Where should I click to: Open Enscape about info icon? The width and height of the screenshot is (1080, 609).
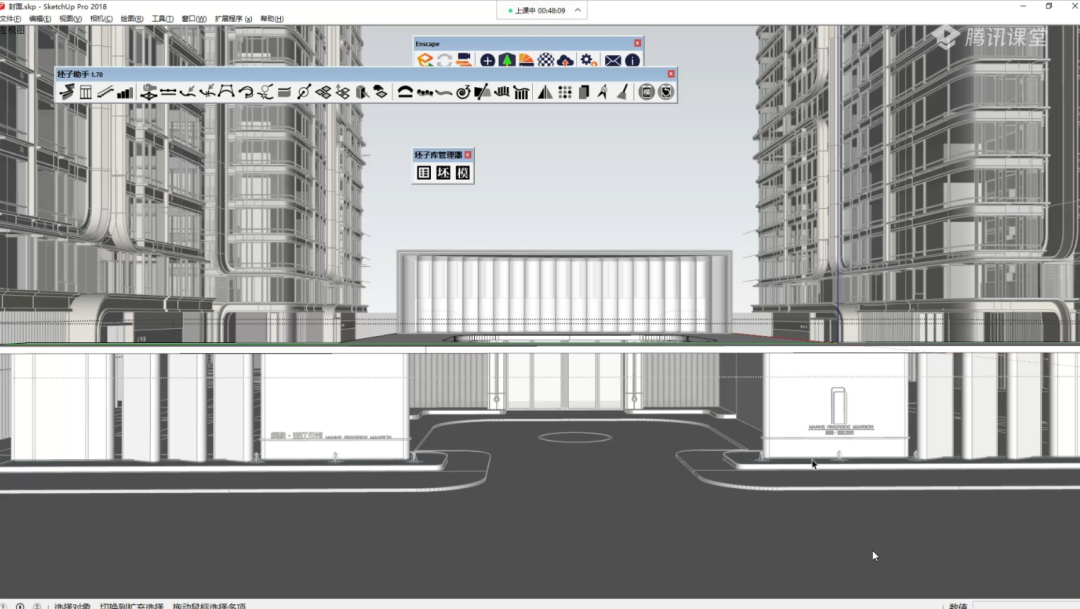632,60
